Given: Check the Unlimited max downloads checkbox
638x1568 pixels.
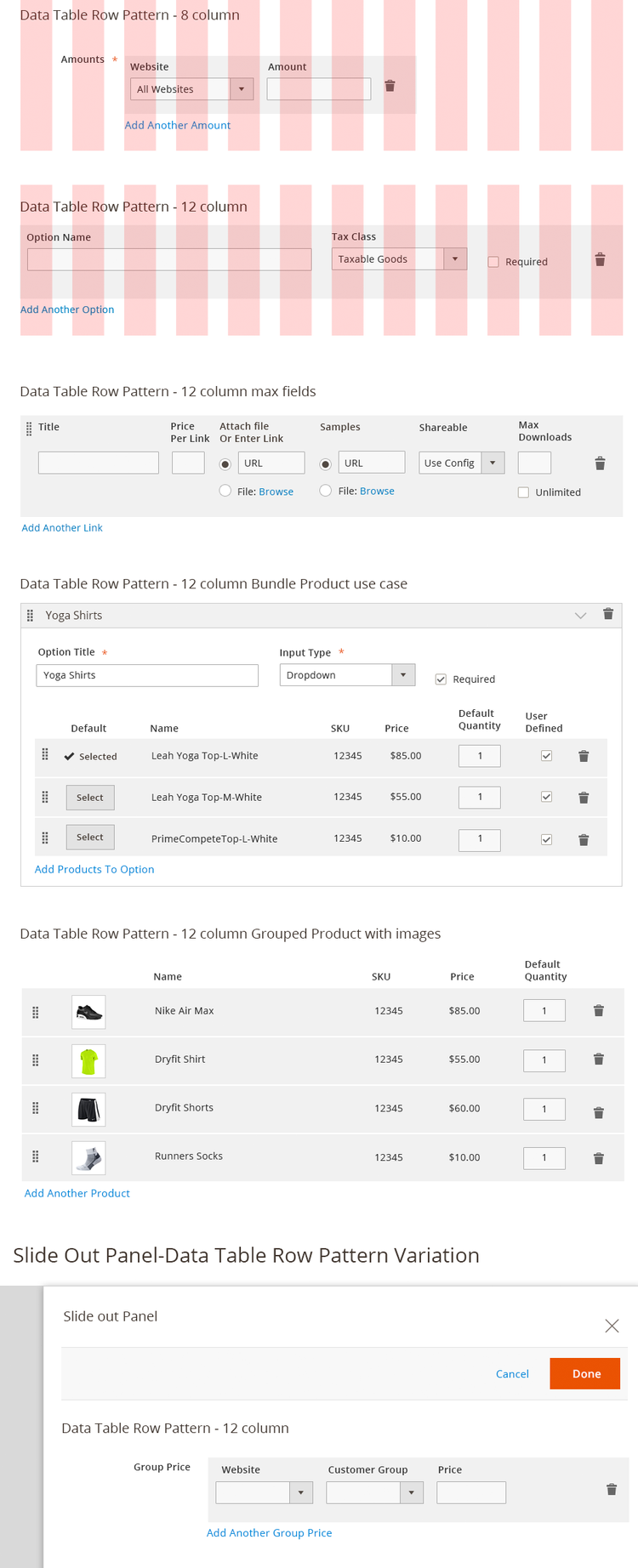Looking at the screenshot, I should pyautogui.click(x=523, y=492).
